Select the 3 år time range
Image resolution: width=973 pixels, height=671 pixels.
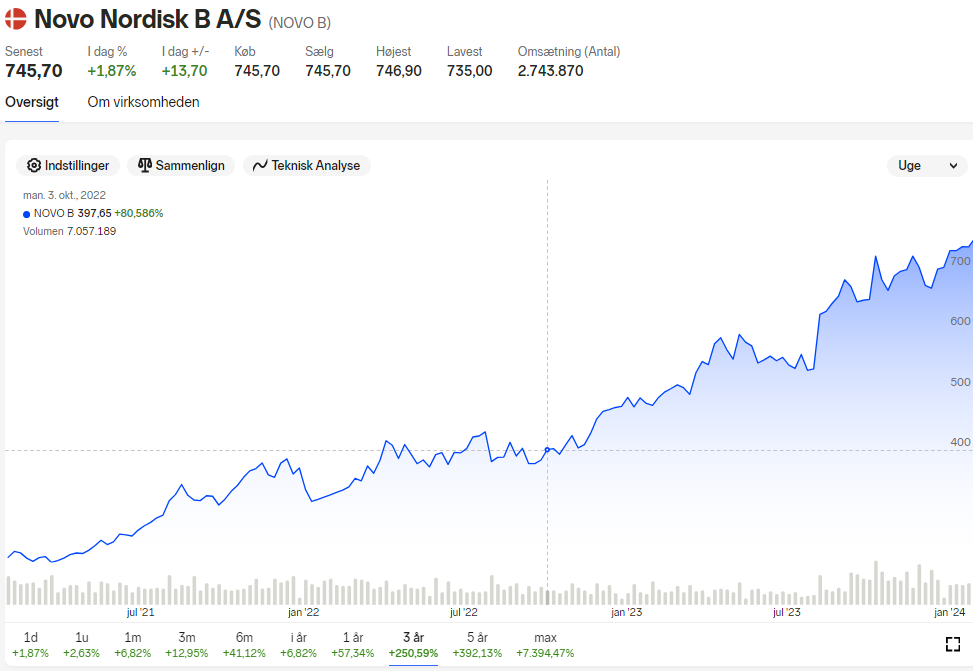[x=413, y=645]
